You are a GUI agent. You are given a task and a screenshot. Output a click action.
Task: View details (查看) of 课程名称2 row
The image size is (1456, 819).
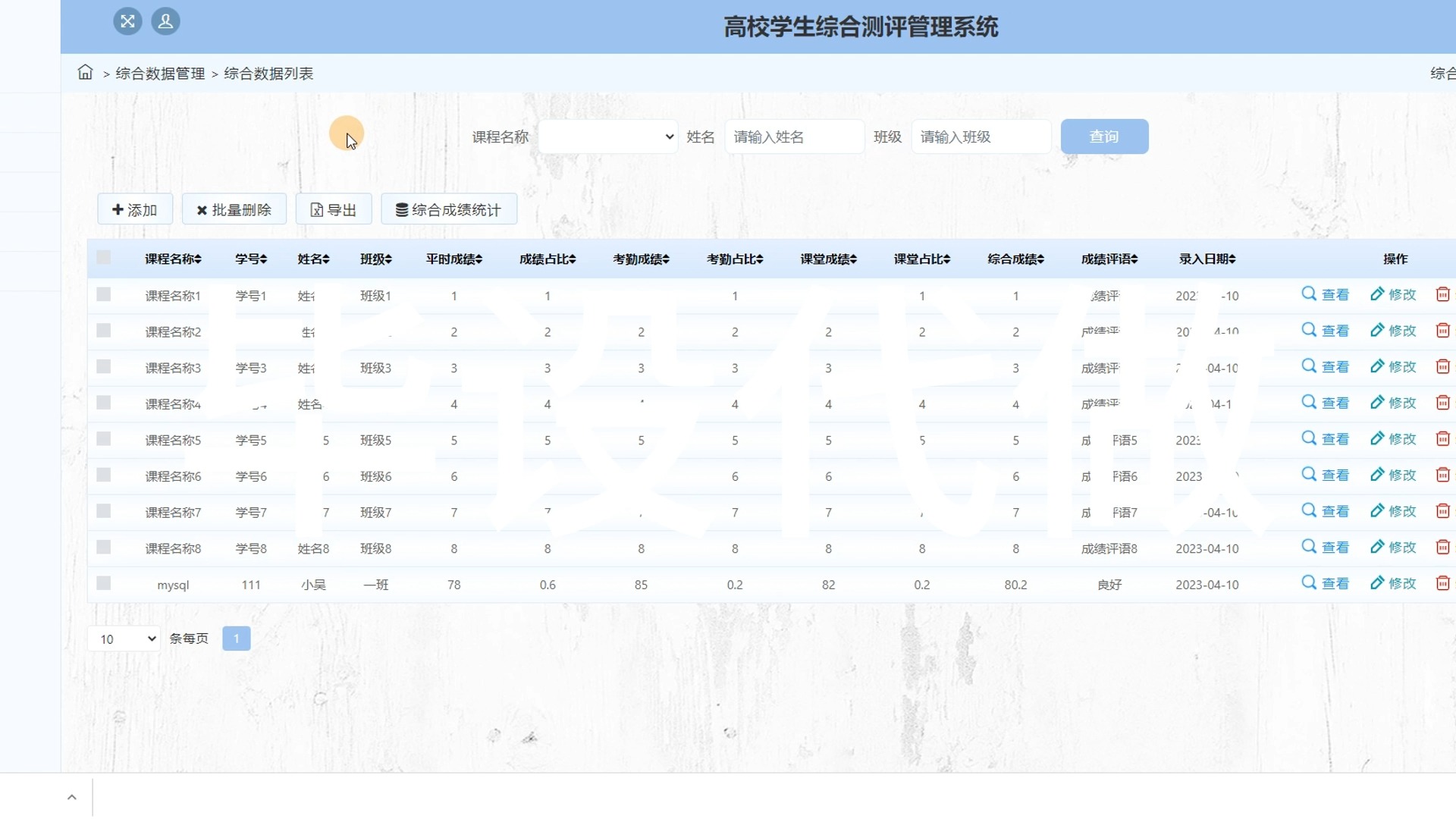(x=1326, y=331)
